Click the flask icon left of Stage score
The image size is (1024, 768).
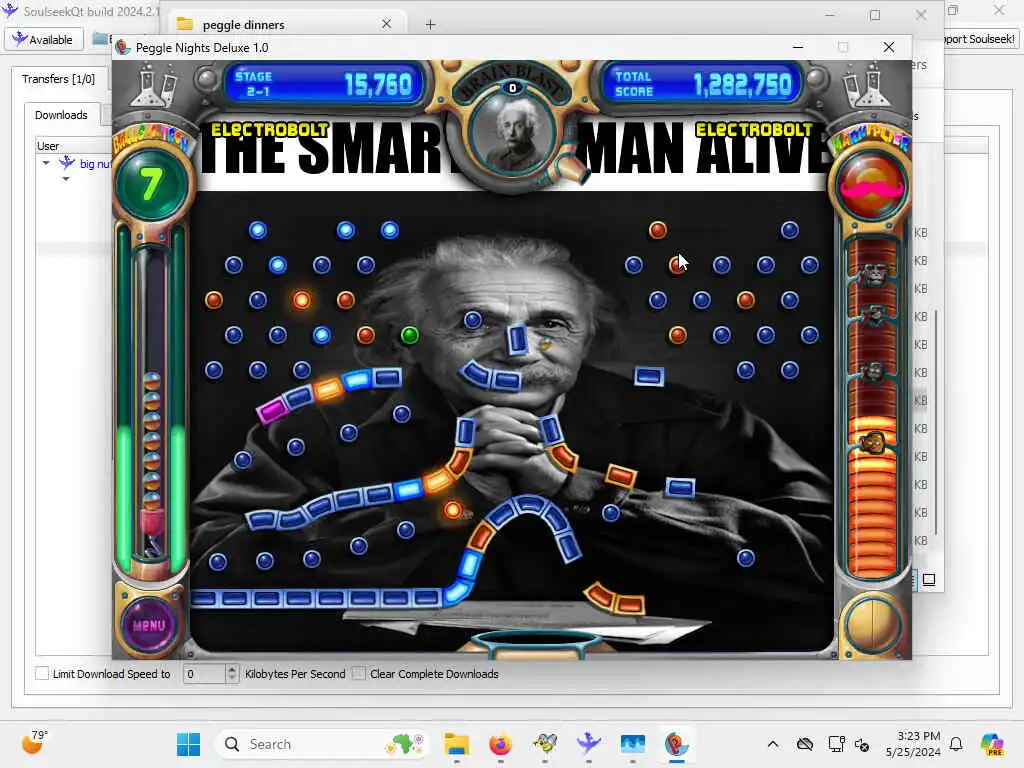(x=153, y=86)
